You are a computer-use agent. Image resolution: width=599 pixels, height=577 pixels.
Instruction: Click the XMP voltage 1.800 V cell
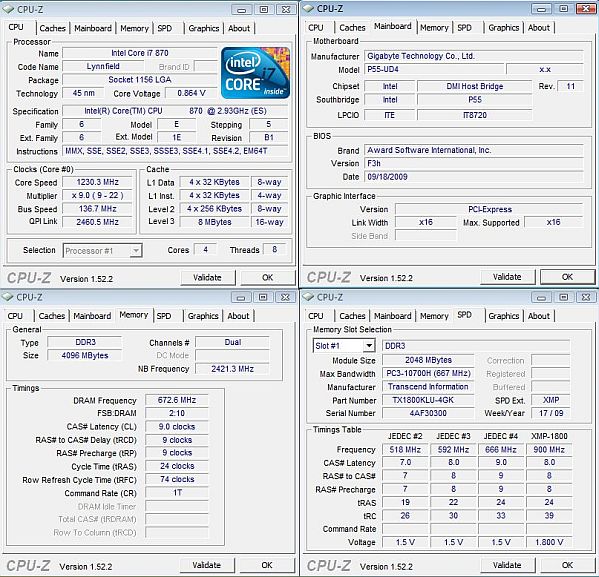(x=549, y=542)
